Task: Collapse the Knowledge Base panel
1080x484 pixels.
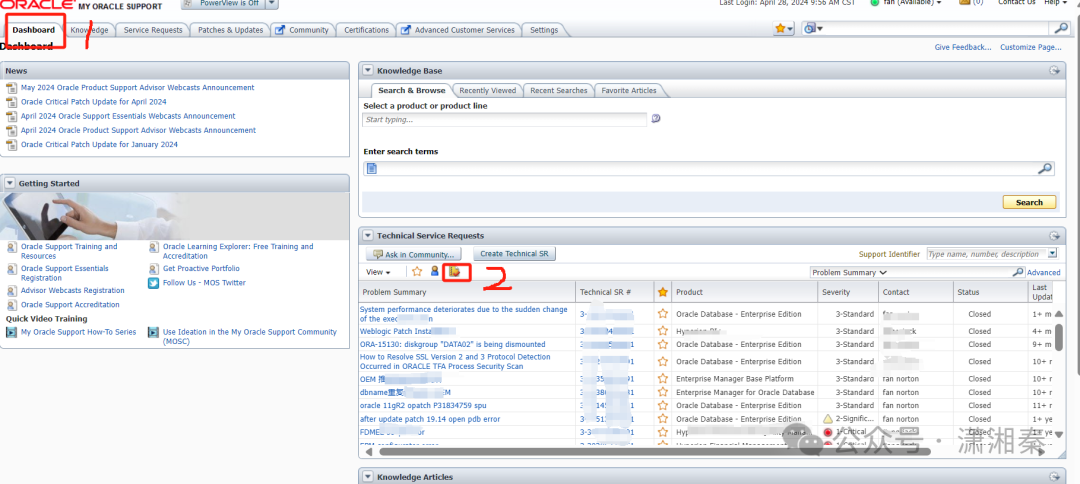Action: (368, 70)
